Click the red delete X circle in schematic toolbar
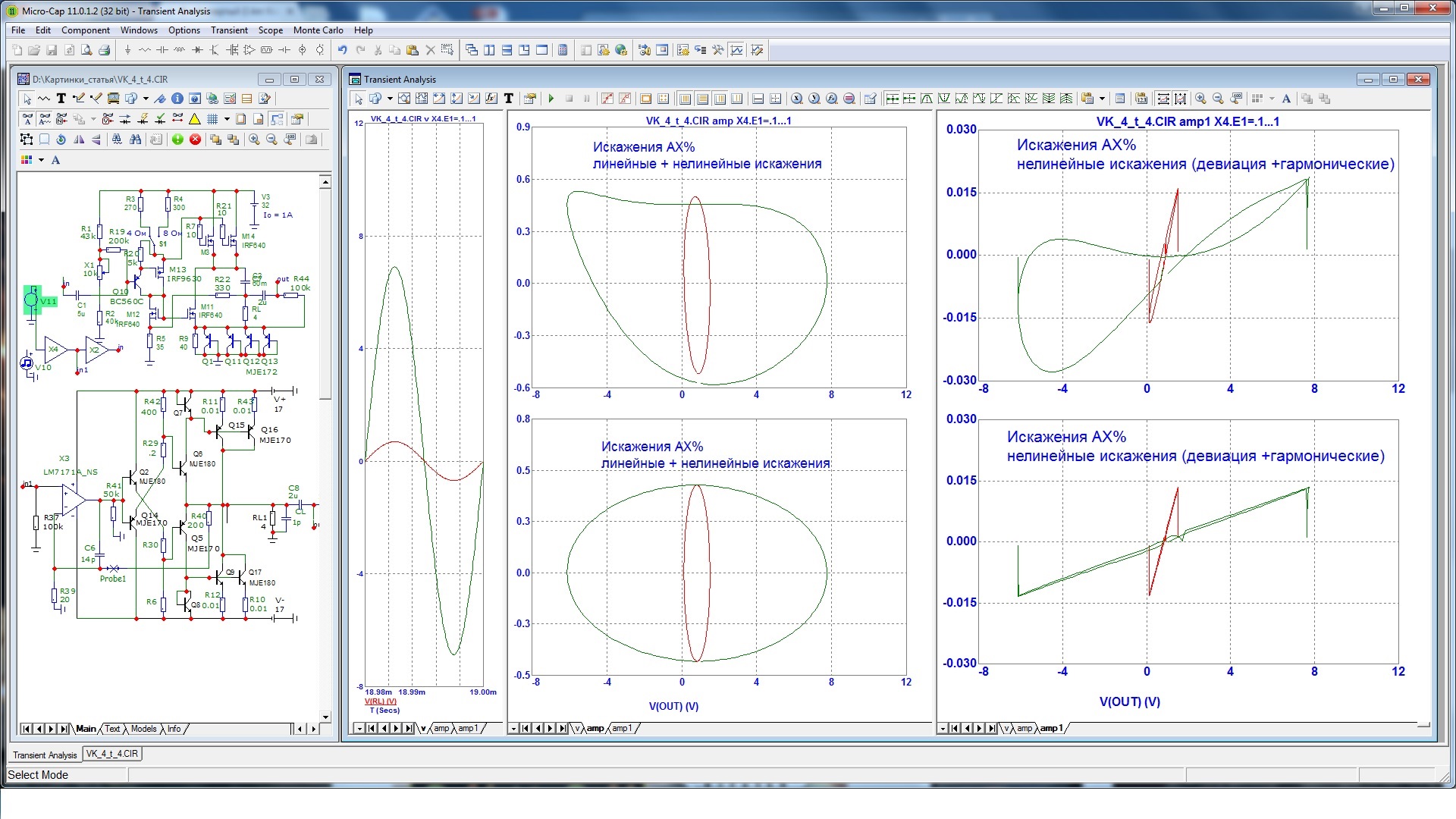Viewport: 1456px width, 819px height. (195, 140)
